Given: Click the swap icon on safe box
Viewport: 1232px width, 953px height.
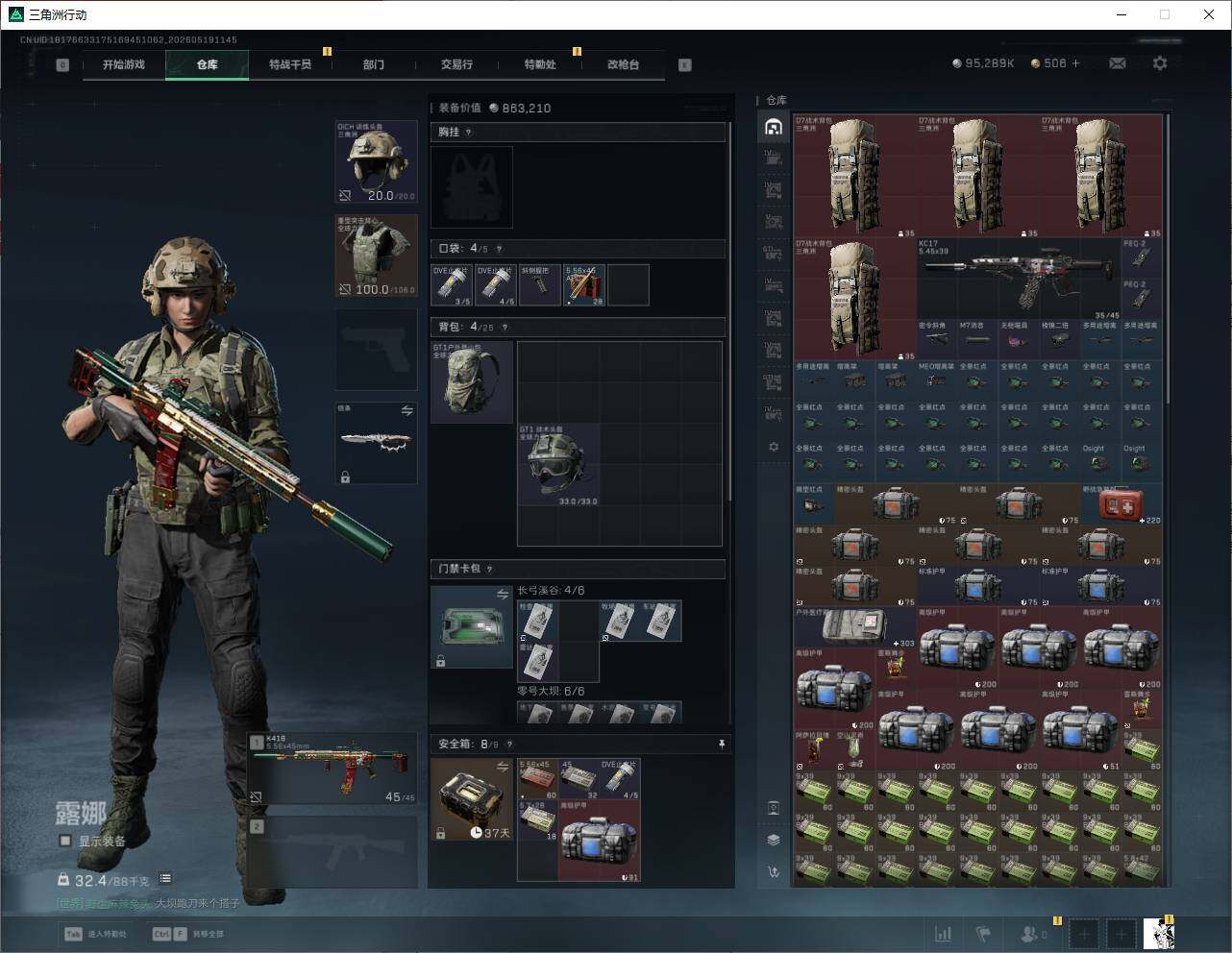Looking at the screenshot, I should (x=503, y=767).
